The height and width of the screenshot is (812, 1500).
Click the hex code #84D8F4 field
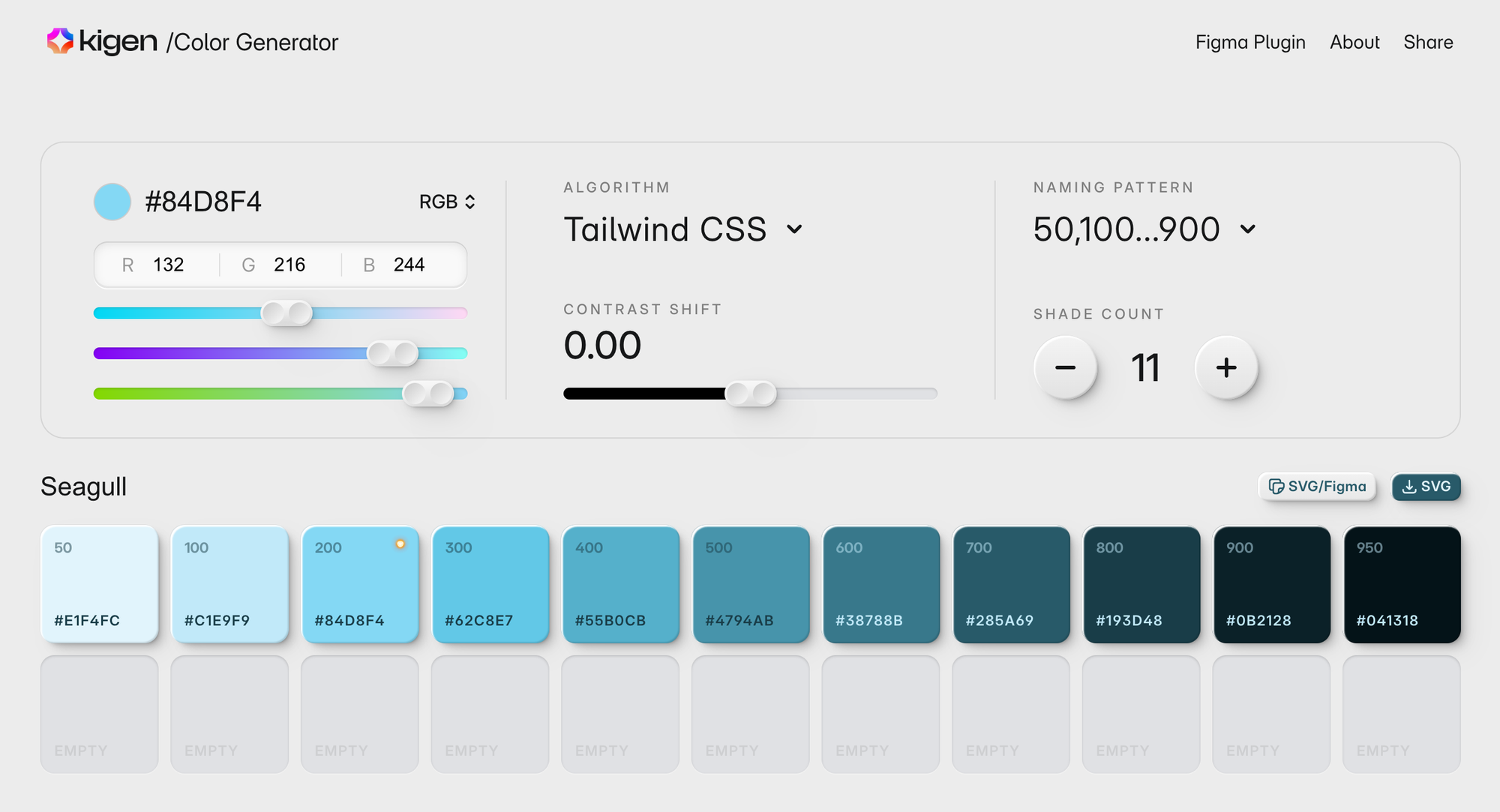tap(203, 202)
